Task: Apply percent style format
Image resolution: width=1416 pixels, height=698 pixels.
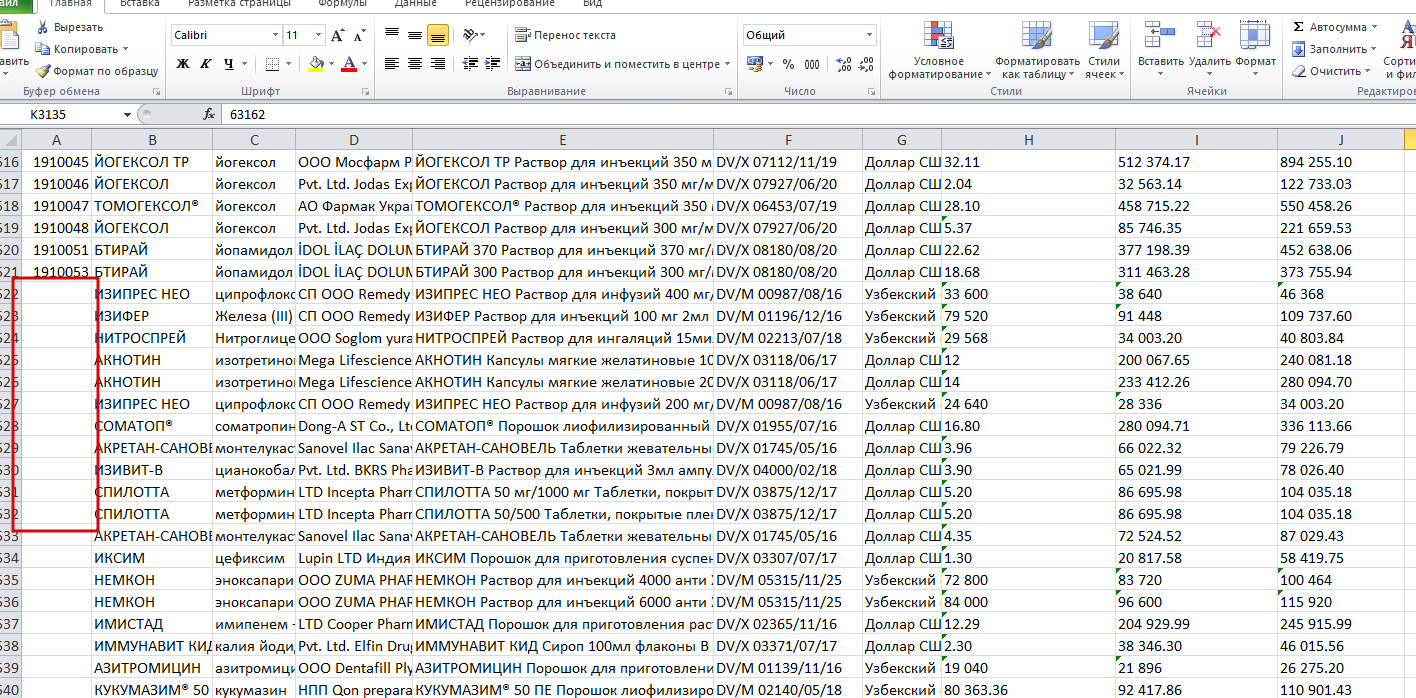Action: click(788, 64)
